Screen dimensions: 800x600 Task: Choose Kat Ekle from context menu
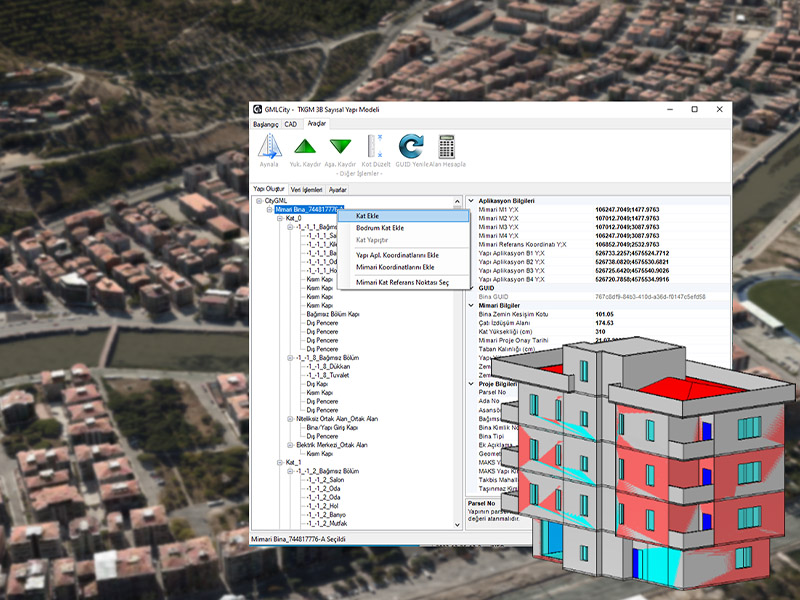pyautogui.click(x=367, y=216)
